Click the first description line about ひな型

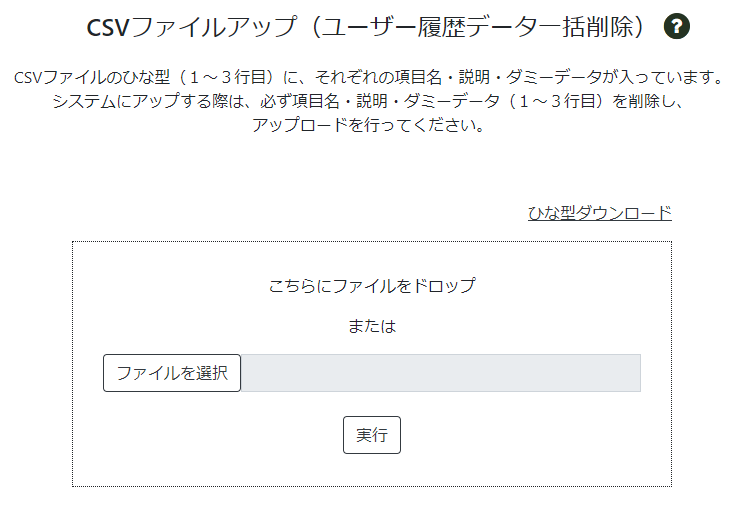pyautogui.click(x=368, y=77)
